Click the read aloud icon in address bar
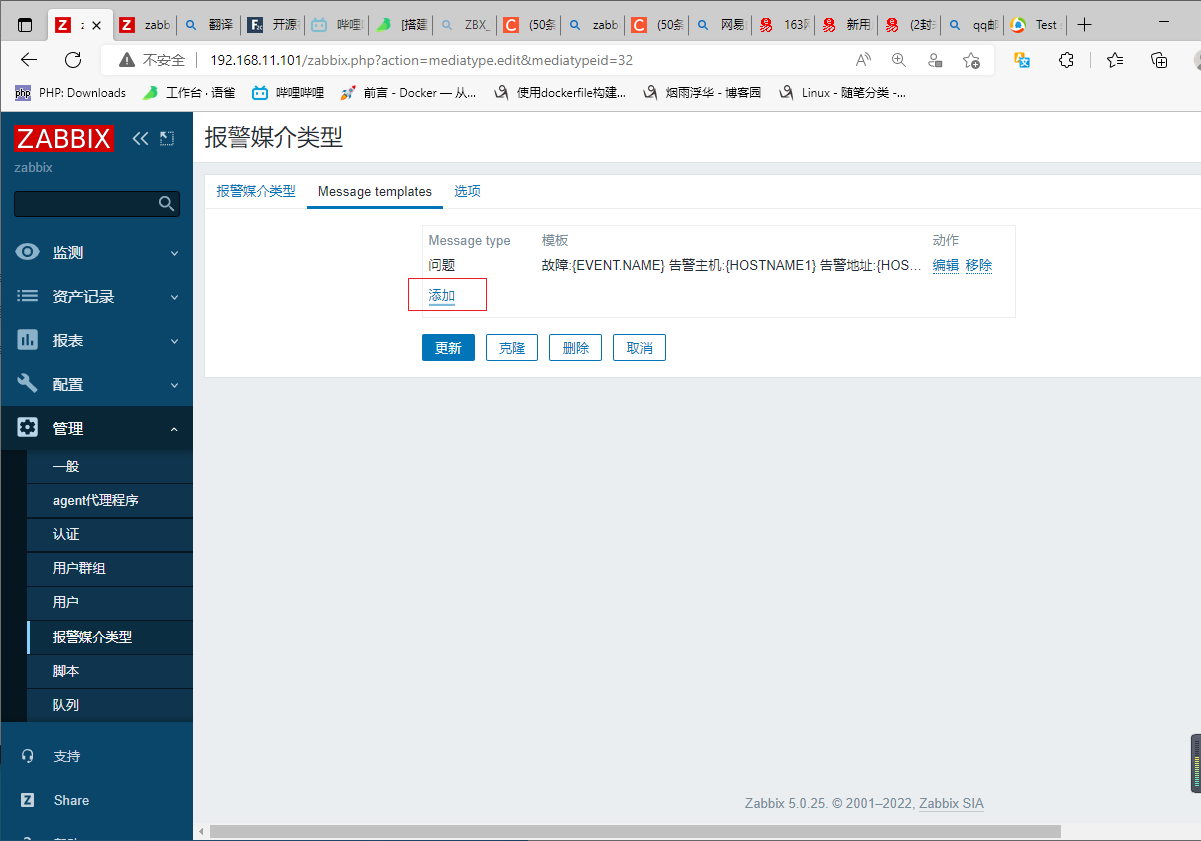 pos(863,60)
